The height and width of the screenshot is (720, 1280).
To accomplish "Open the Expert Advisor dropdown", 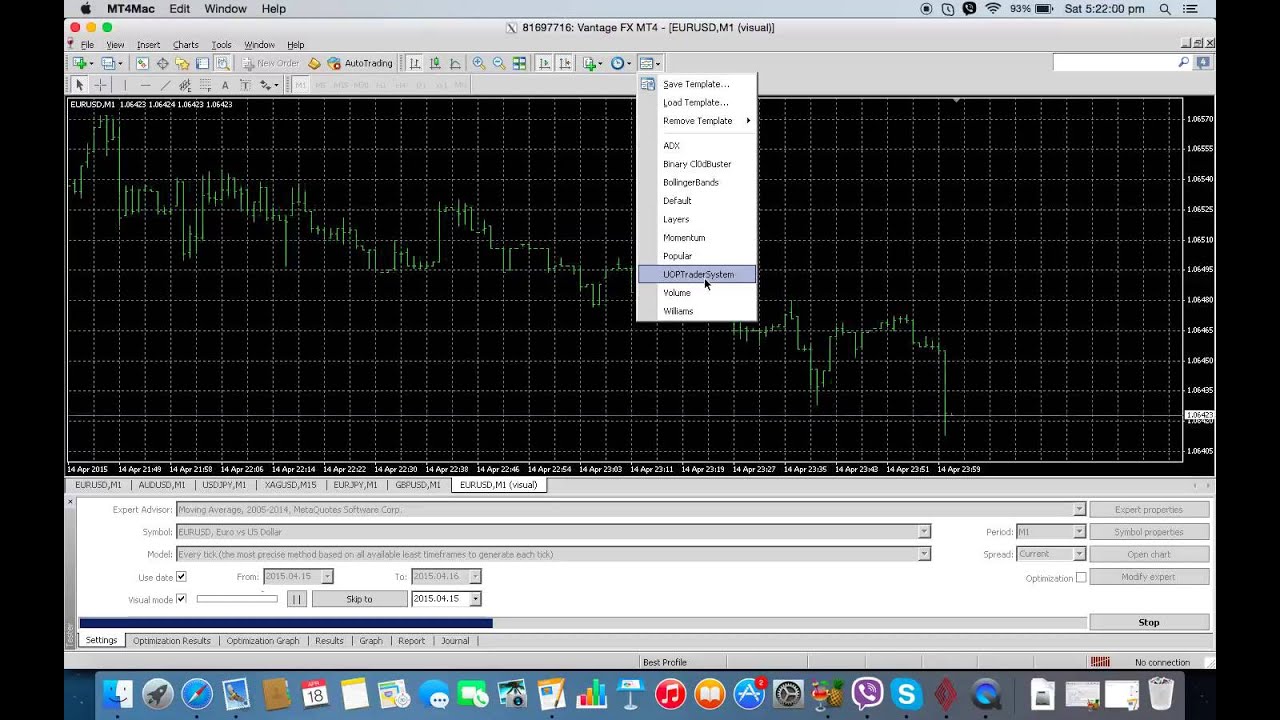I will [1079, 509].
